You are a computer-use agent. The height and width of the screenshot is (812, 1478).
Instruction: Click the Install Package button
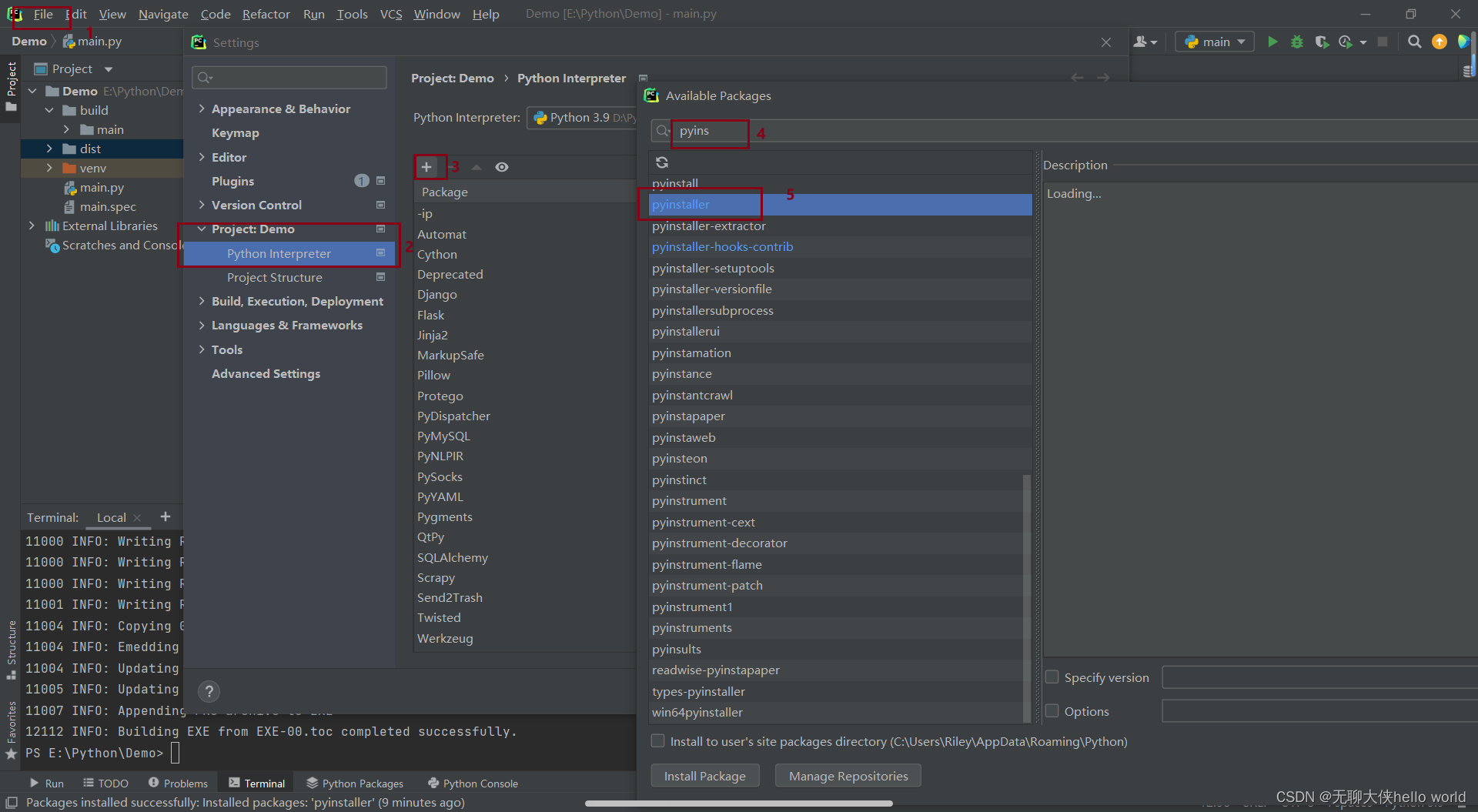click(x=704, y=776)
